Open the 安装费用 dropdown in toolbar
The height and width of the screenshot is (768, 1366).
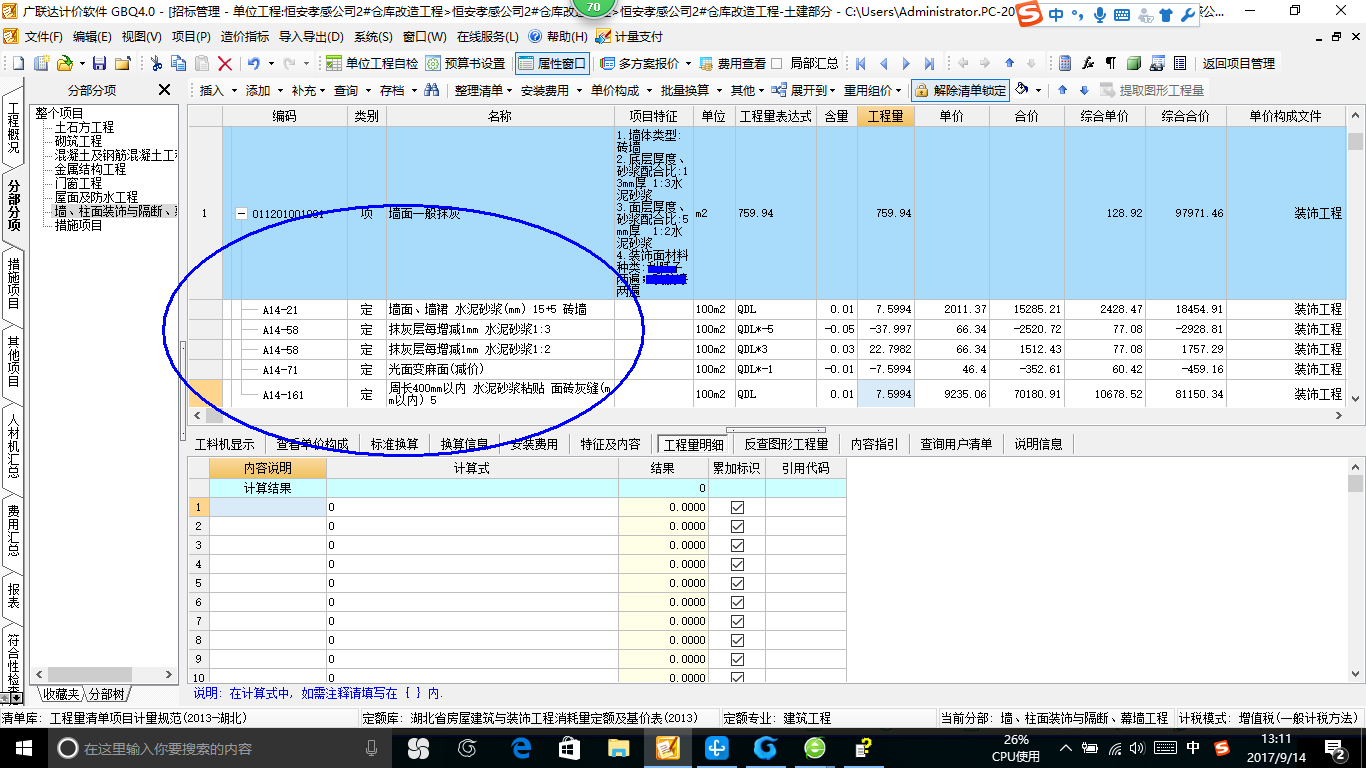pyautogui.click(x=551, y=90)
